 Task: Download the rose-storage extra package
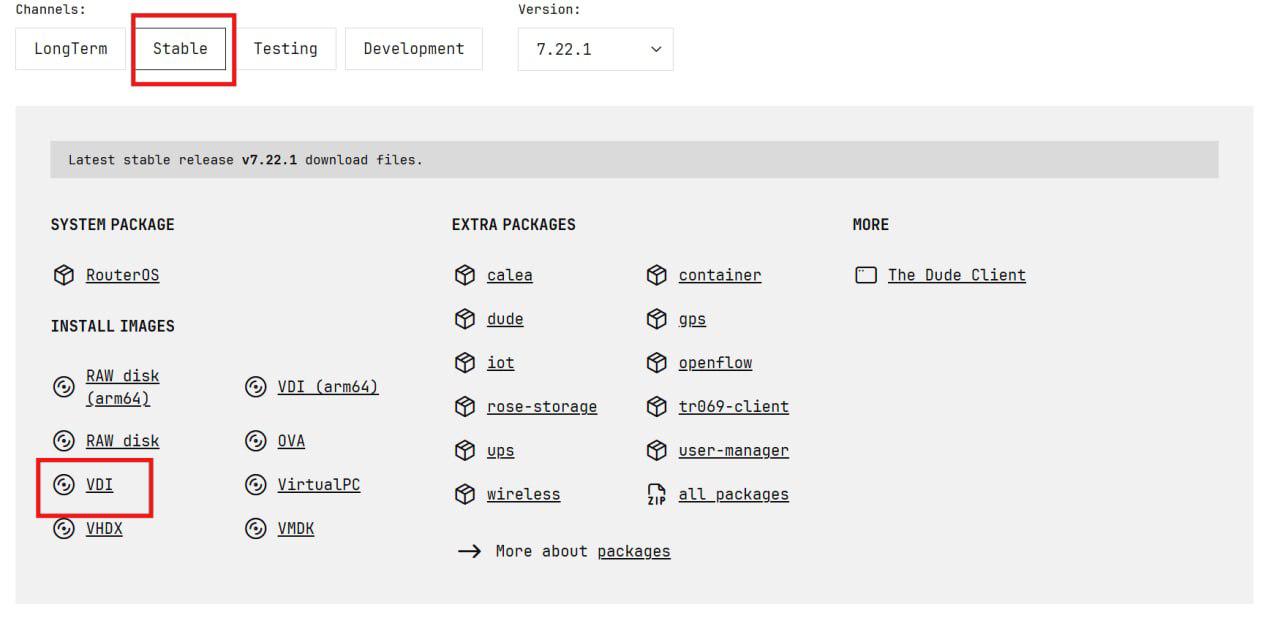541,407
